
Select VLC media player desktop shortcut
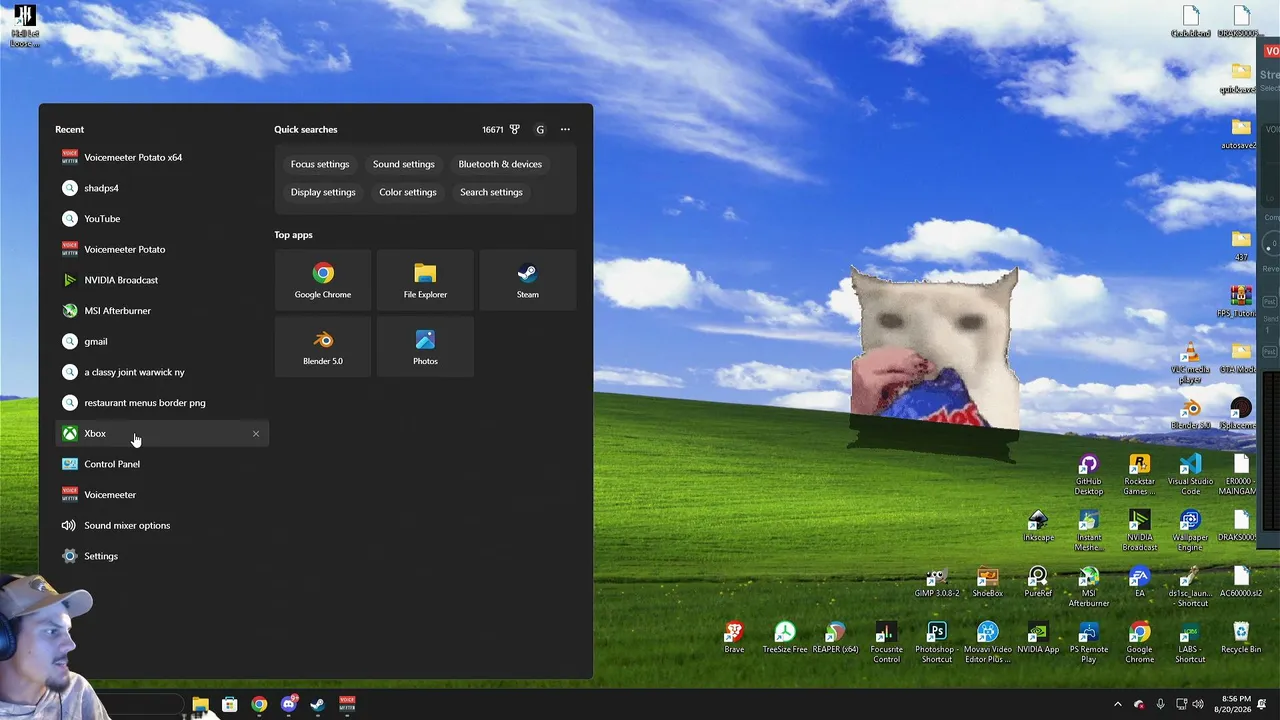1190,363
